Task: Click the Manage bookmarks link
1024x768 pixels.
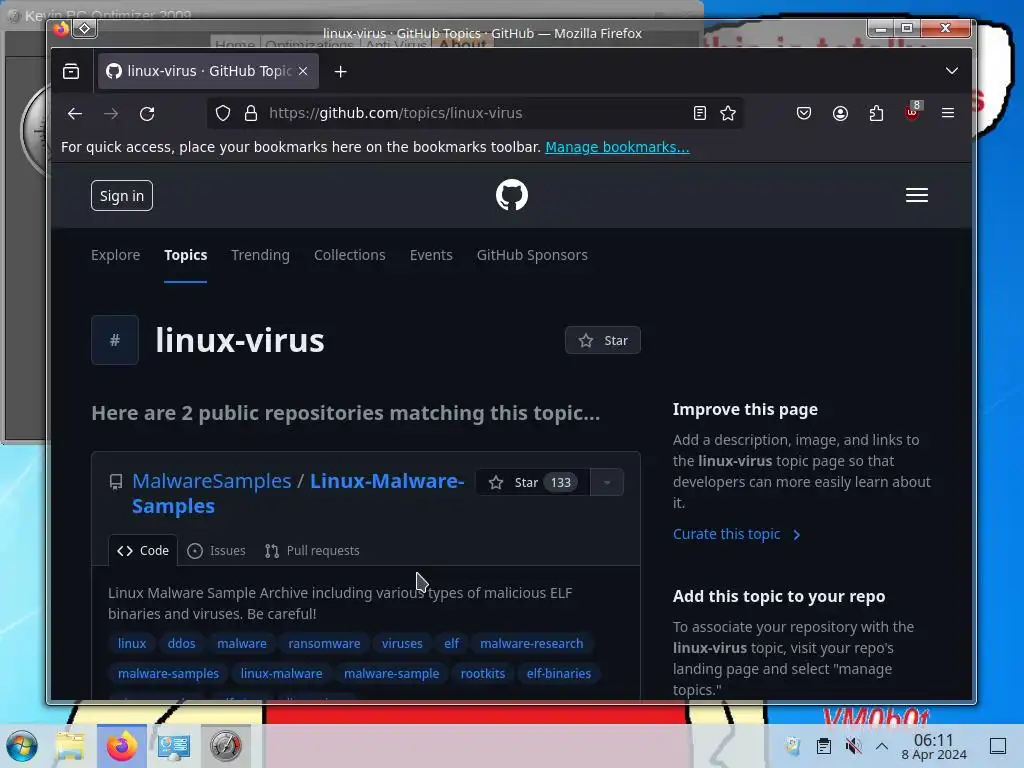Action: coord(617,147)
